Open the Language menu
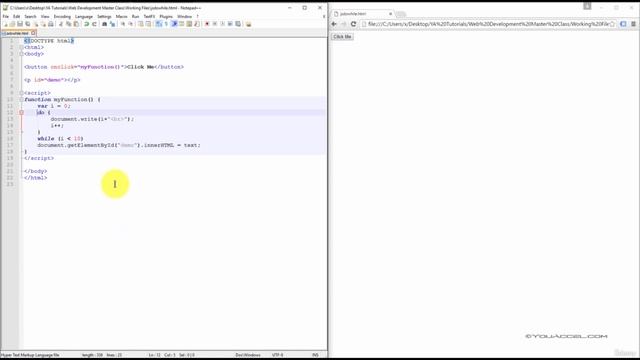 pos(84,16)
